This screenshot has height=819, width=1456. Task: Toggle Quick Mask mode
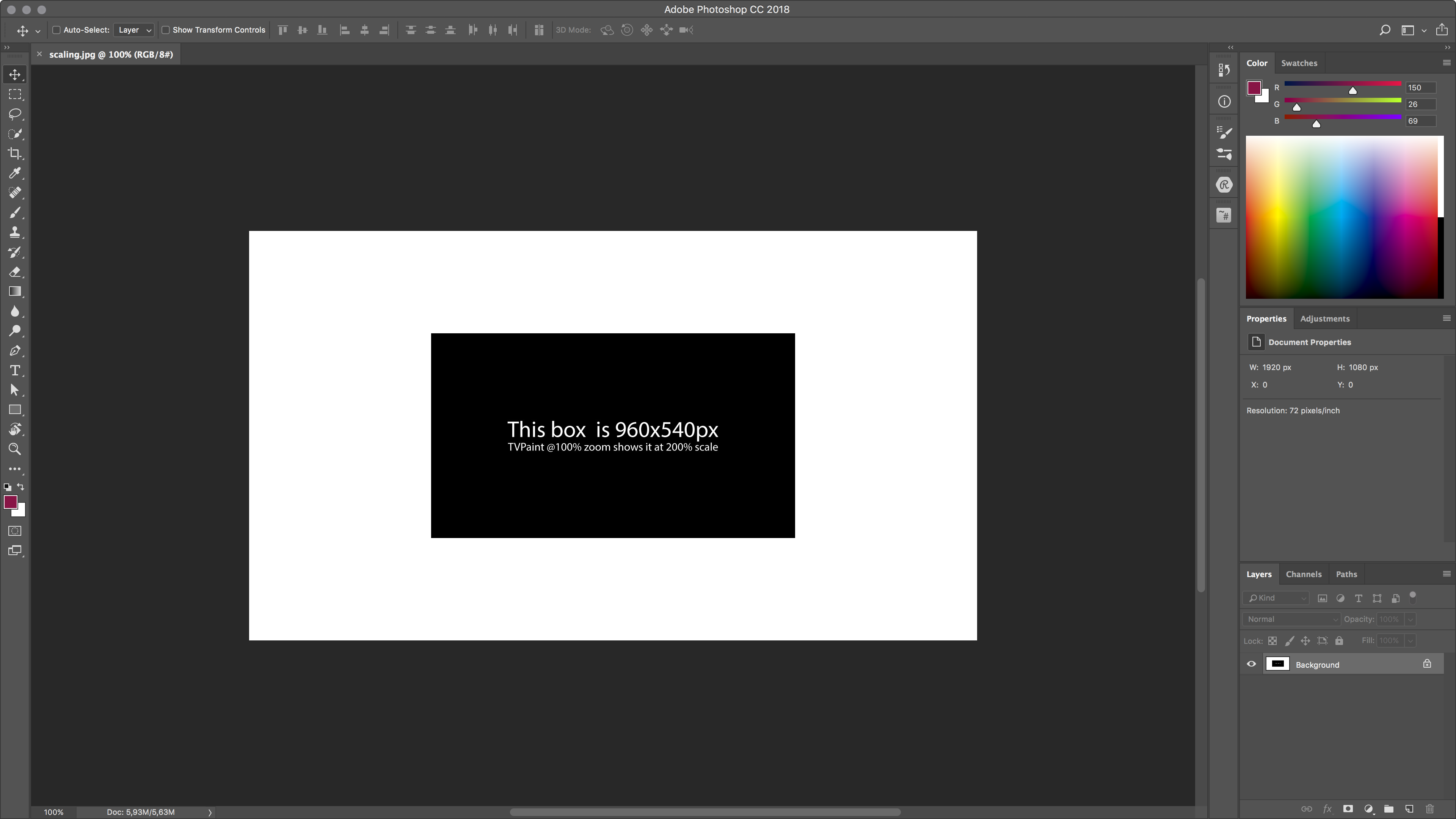[15, 531]
